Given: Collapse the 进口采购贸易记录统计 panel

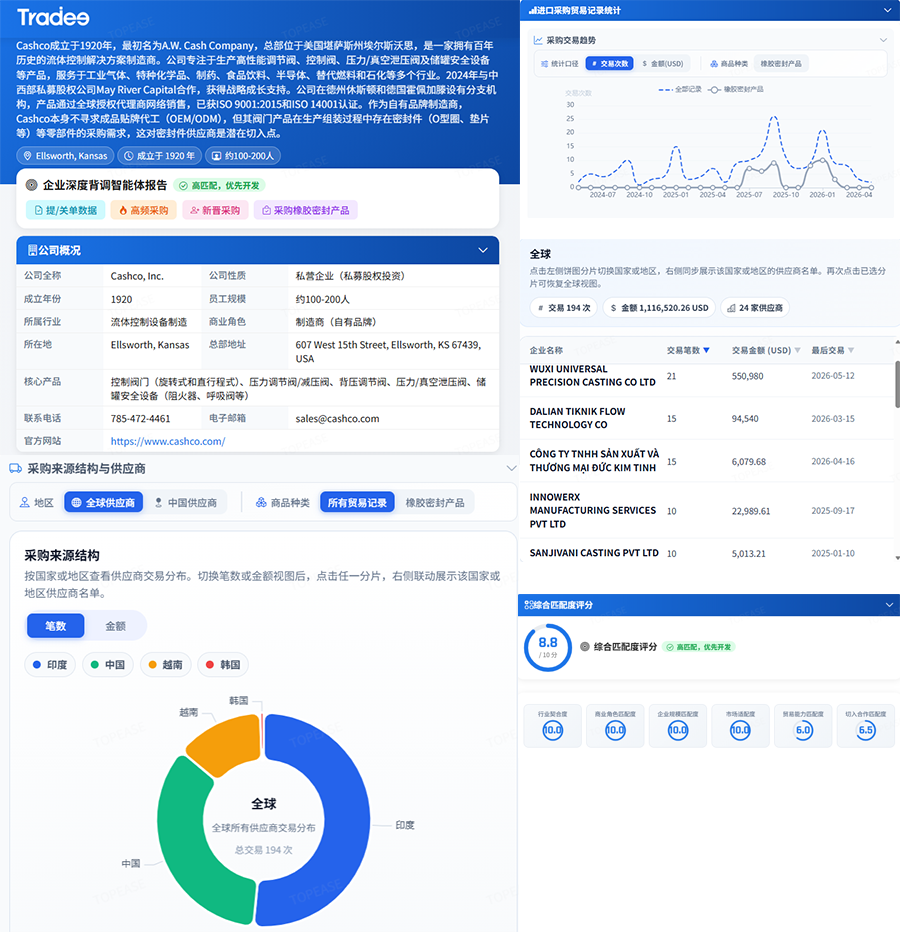Looking at the screenshot, I should [888, 11].
